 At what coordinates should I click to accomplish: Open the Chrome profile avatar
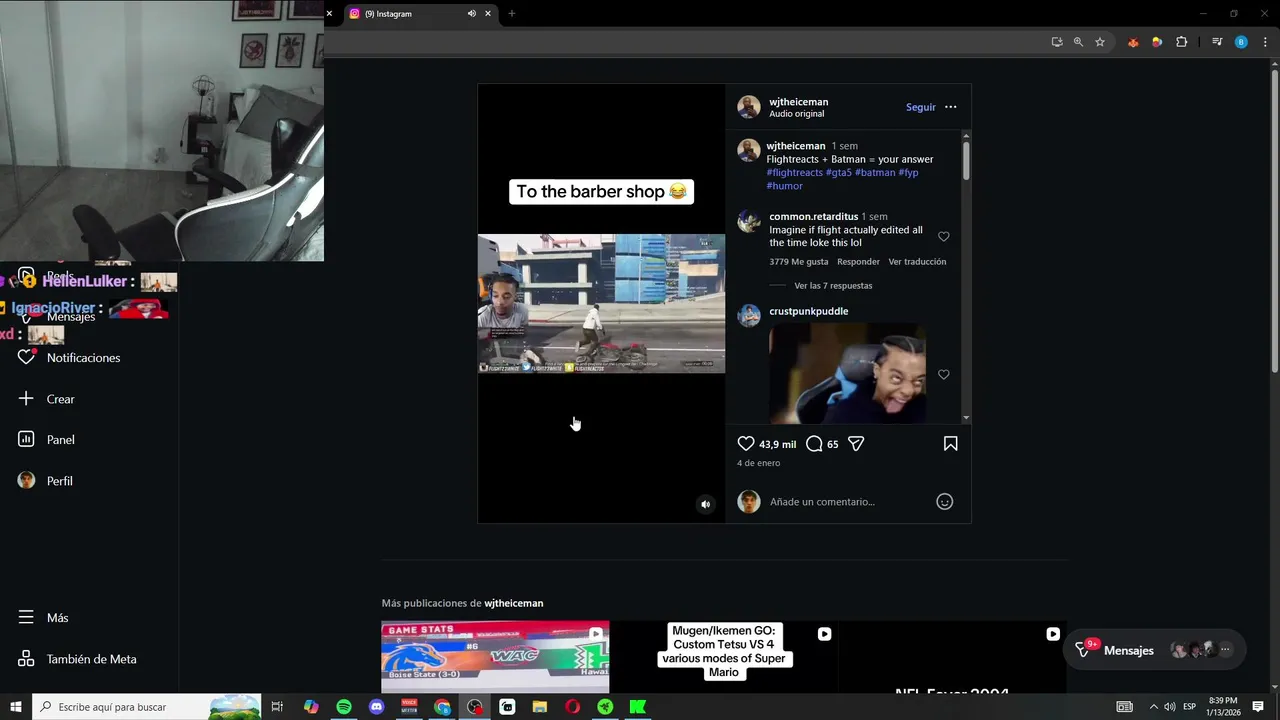1241,42
